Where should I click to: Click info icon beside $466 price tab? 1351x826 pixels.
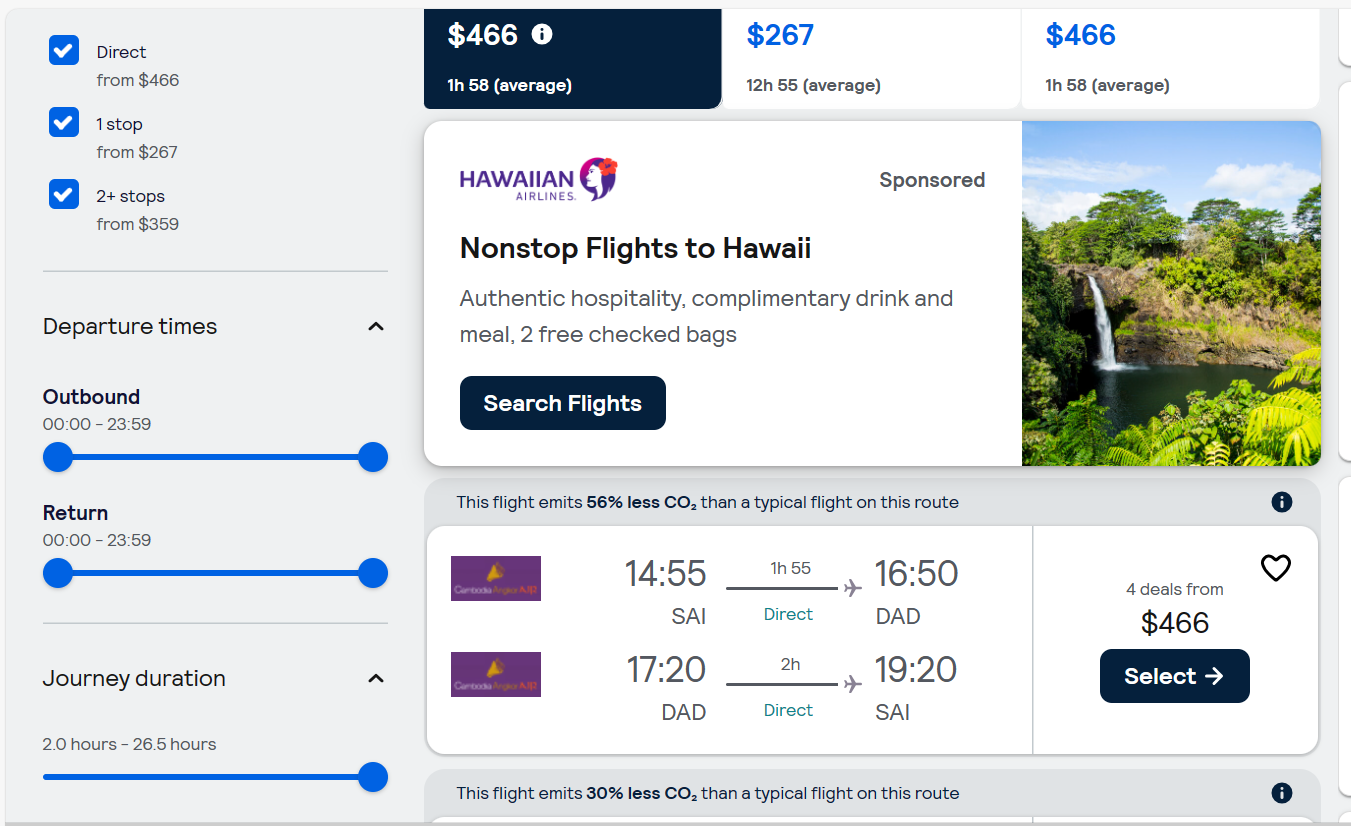click(x=542, y=35)
